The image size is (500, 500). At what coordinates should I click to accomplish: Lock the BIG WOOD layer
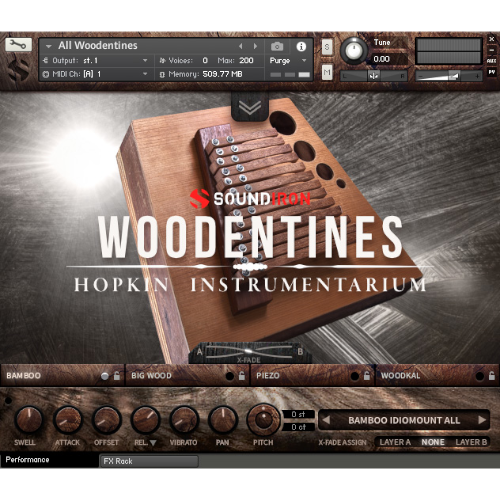[242, 376]
